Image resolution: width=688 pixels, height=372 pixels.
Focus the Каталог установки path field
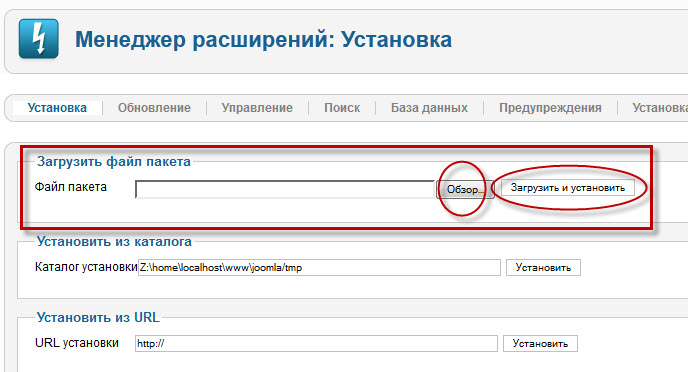click(x=319, y=268)
